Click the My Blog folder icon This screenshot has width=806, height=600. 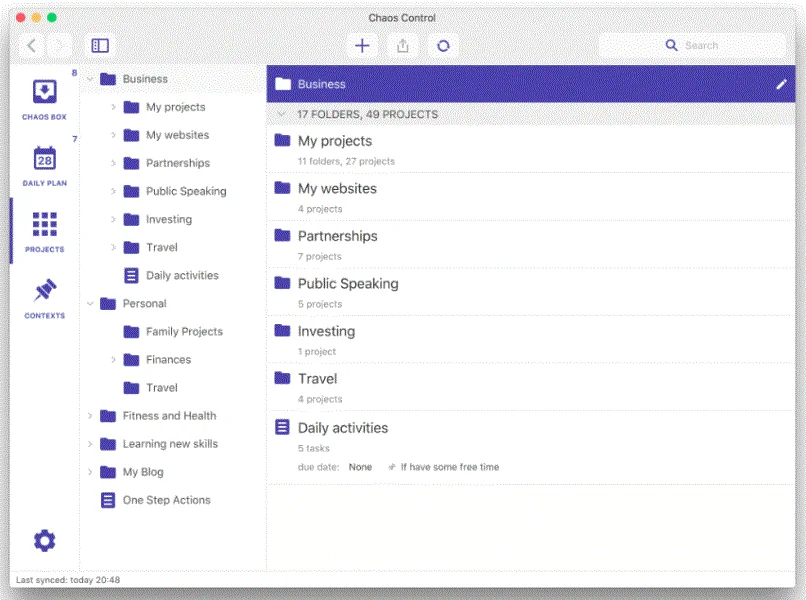coord(107,471)
